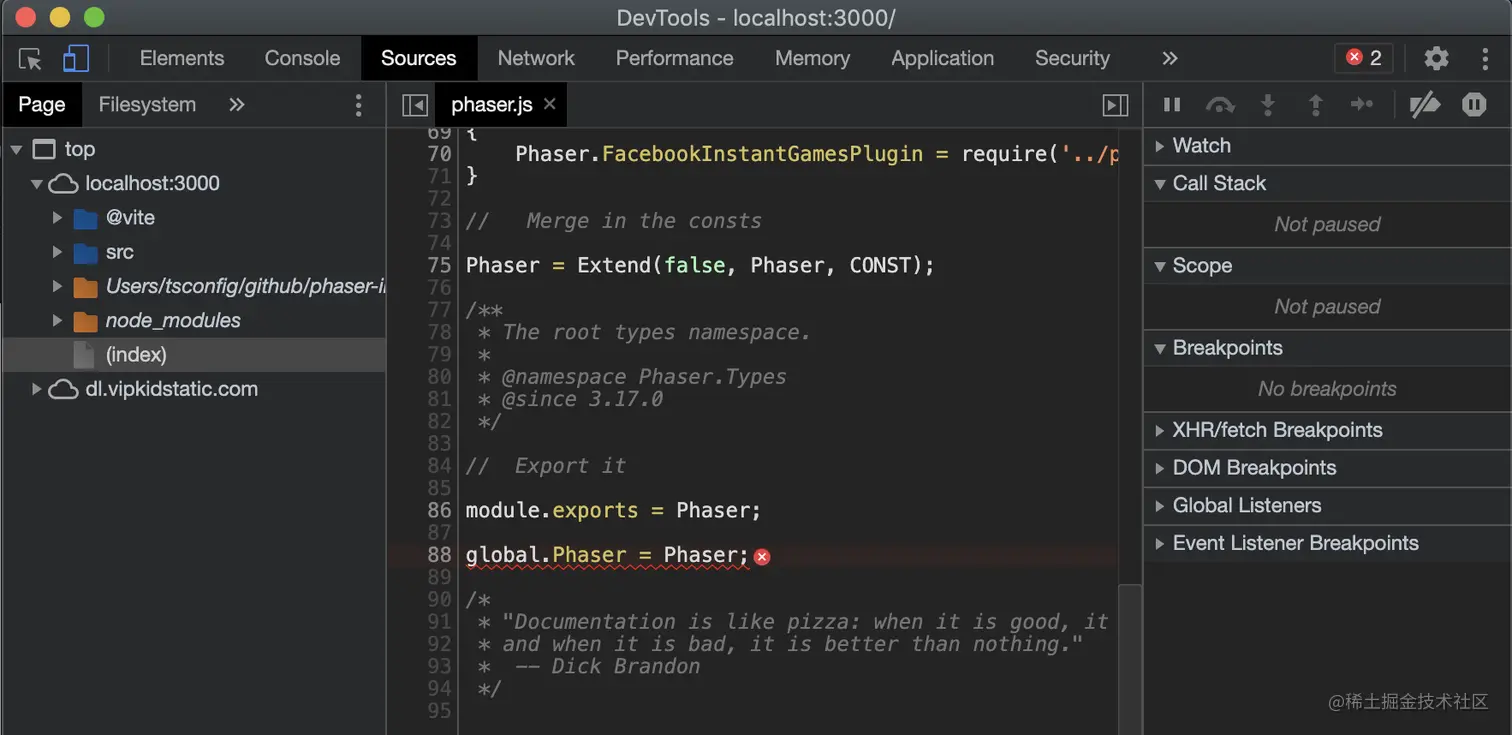Click the code editor vertical scrollbar thumb

tap(1129, 657)
